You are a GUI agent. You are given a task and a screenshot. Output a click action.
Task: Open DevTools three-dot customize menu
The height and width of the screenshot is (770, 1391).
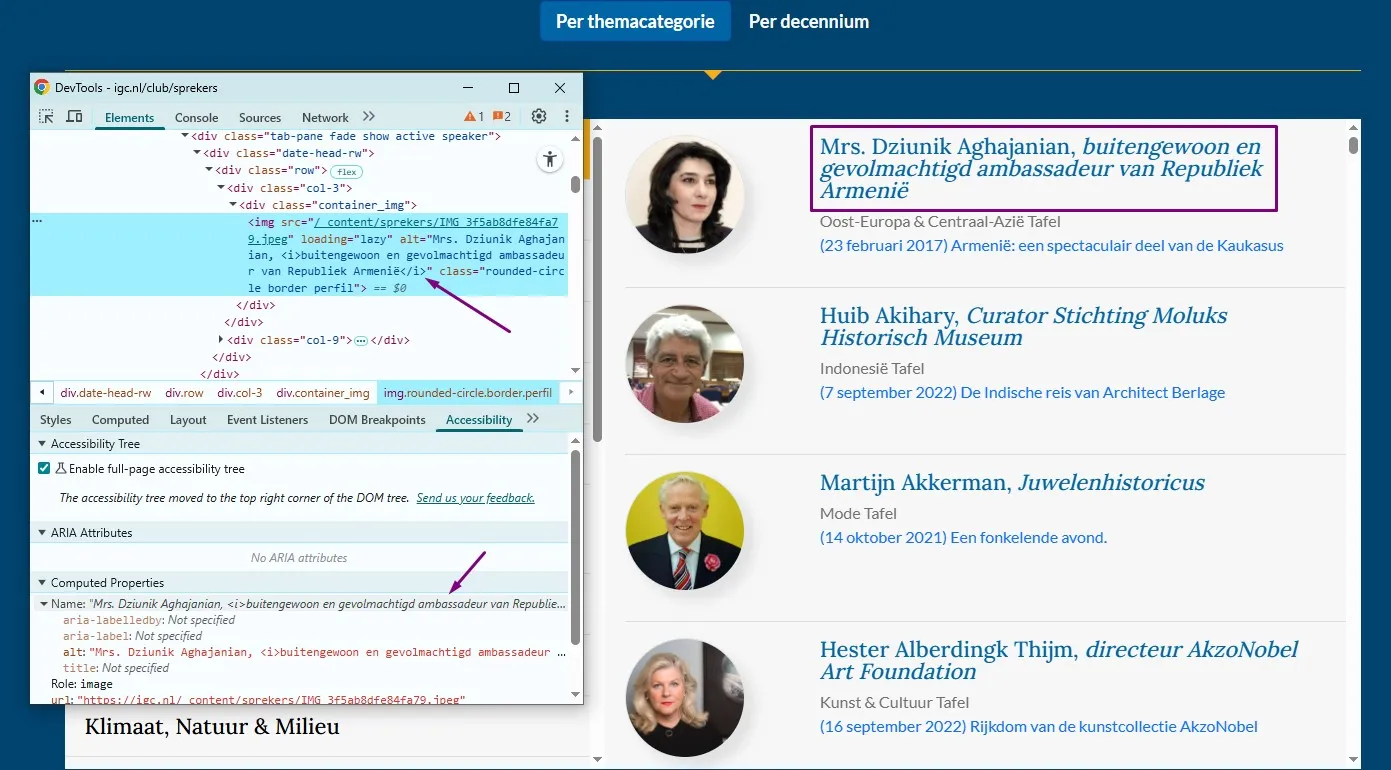[567, 117]
